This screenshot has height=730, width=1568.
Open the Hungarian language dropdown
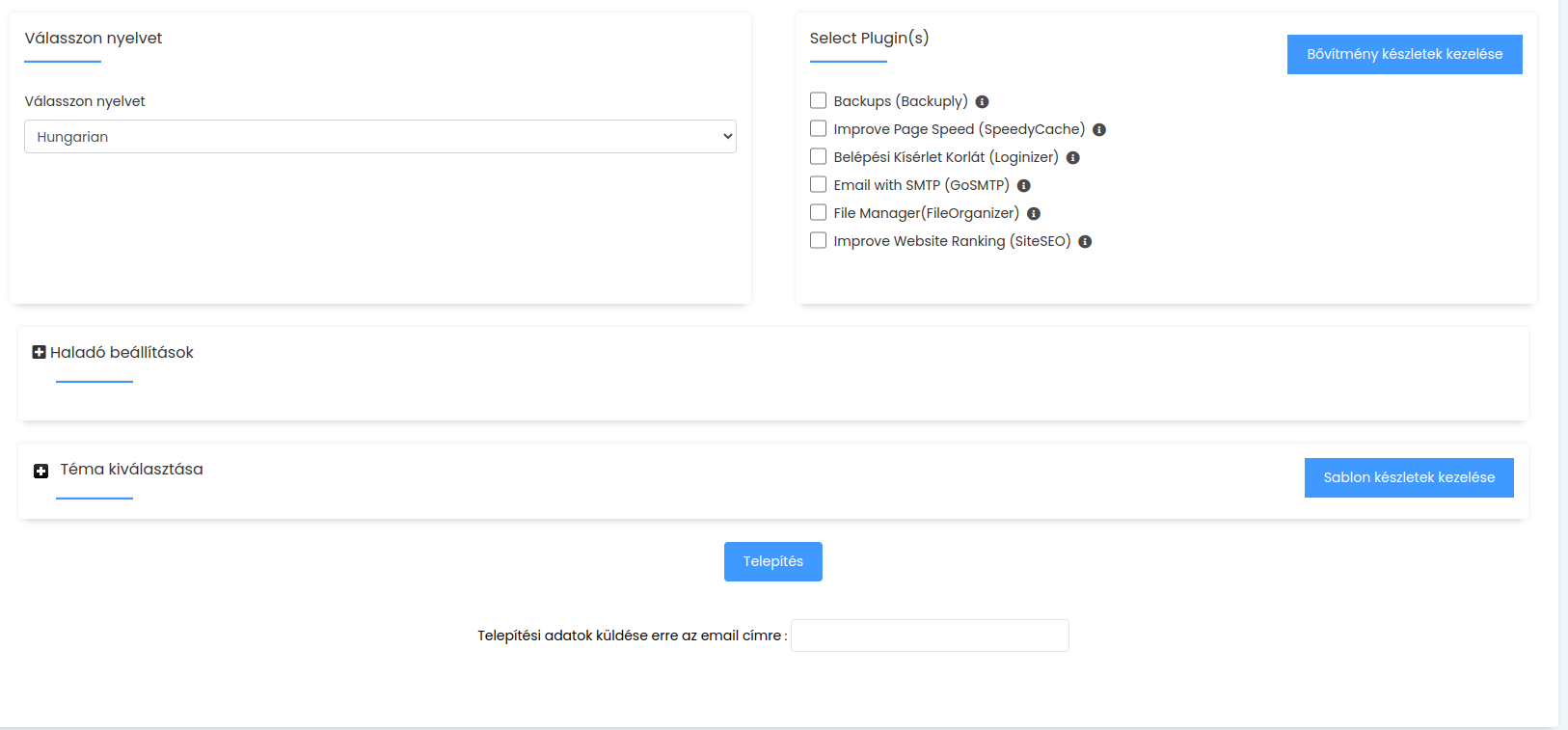380,137
